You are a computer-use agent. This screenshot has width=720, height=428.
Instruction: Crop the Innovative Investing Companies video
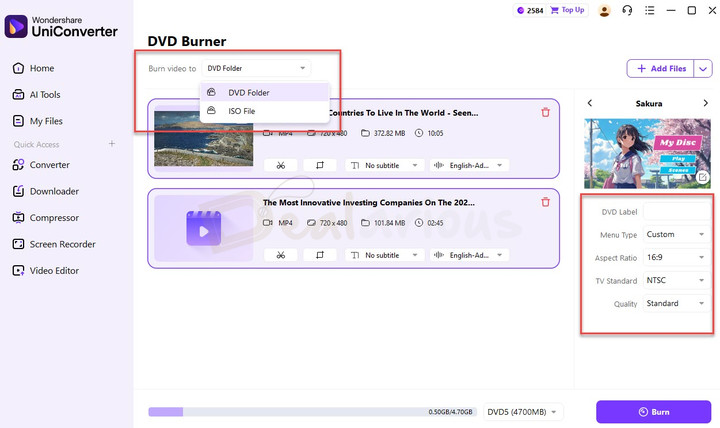click(x=320, y=255)
